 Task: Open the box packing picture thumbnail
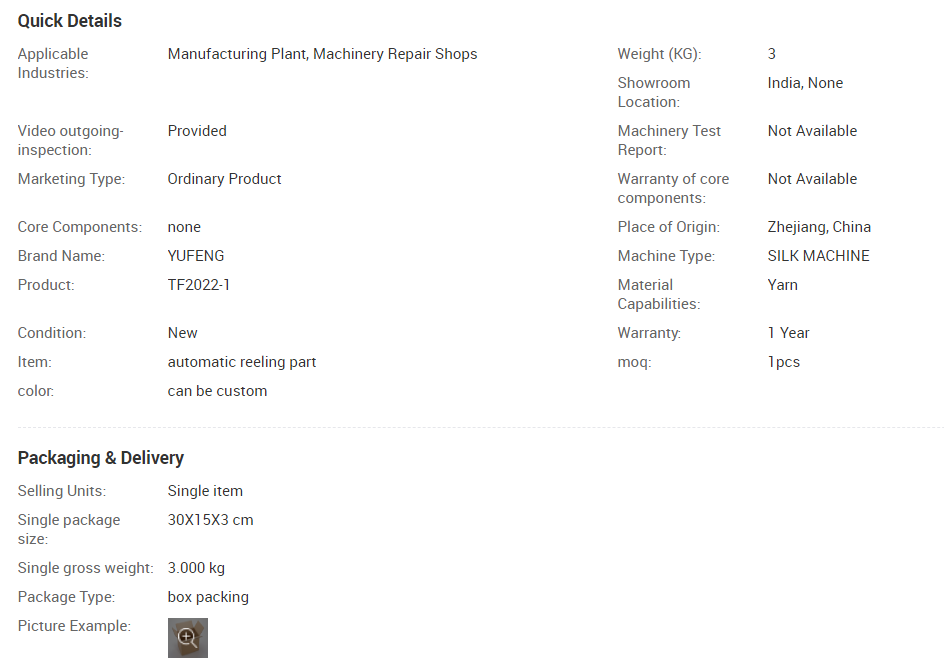(188, 638)
